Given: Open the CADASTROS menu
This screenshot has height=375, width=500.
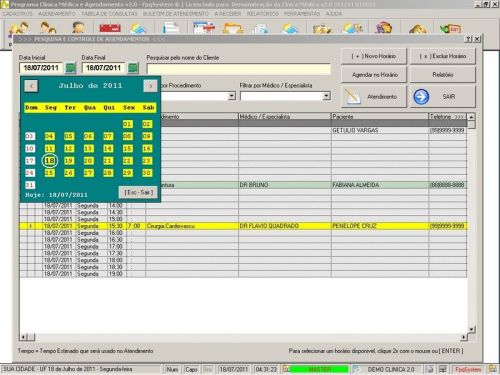Looking at the screenshot, I should [x=18, y=14].
